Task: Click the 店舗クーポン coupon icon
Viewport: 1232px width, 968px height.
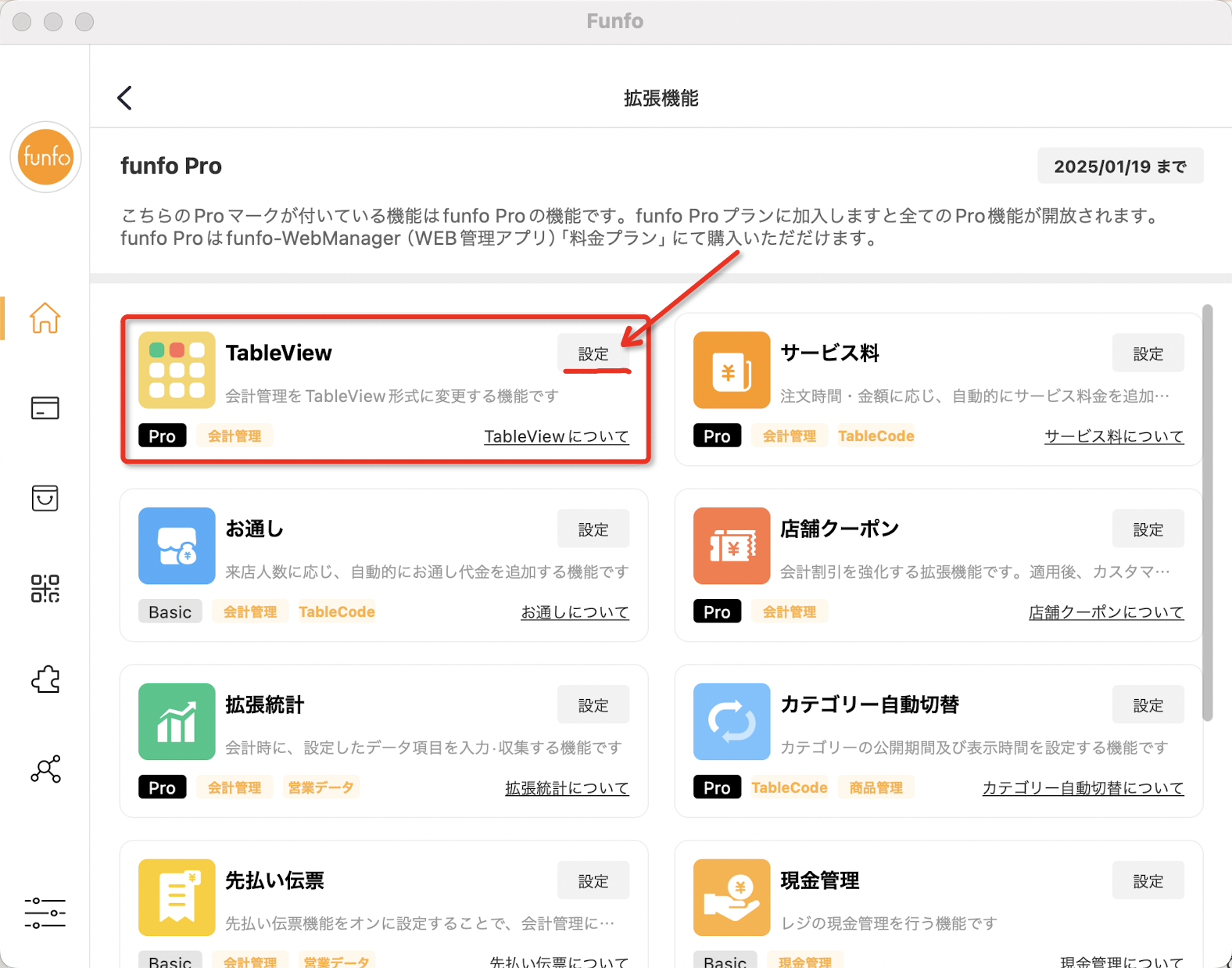Action: pyautogui.click(x=732, y=546)
